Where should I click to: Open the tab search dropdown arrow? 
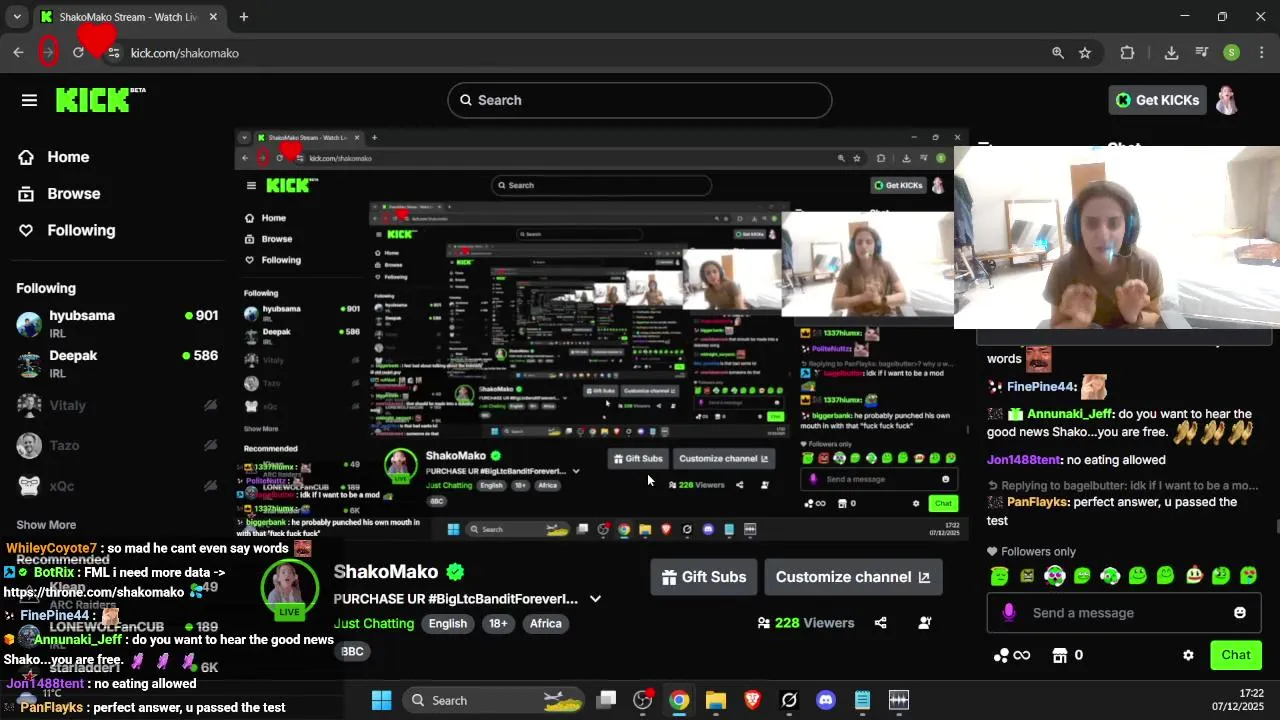[x=17, y=17]
